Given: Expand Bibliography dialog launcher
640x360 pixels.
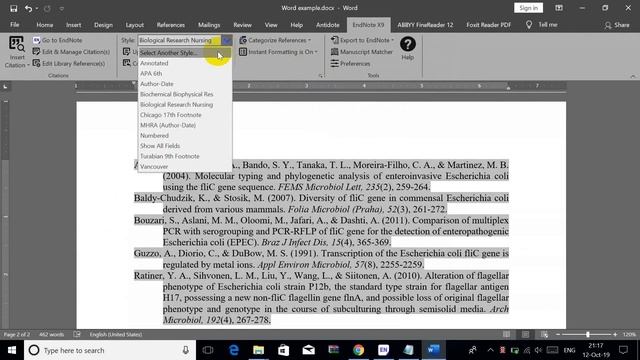Looking at the screenshot, I should pos(321,76).
